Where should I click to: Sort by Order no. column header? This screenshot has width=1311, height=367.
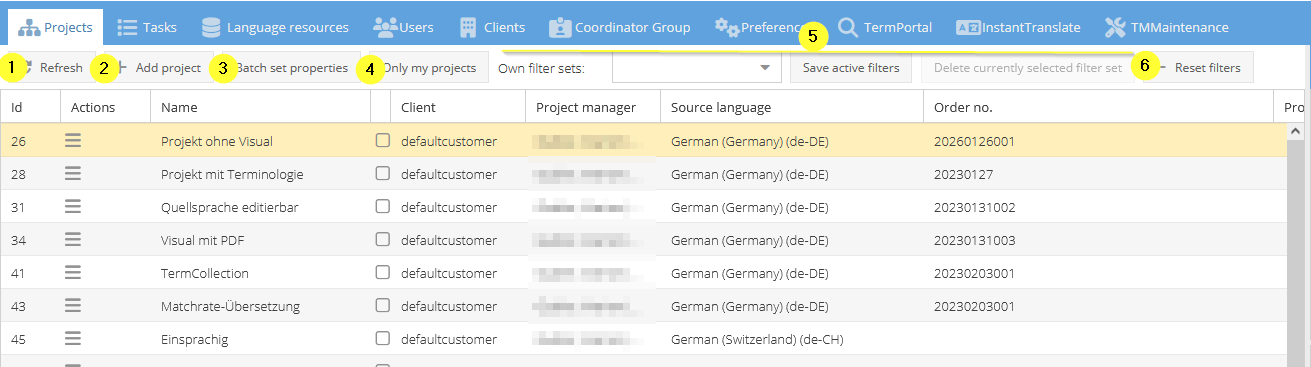pyautogui.click(x=1098, y=107)
